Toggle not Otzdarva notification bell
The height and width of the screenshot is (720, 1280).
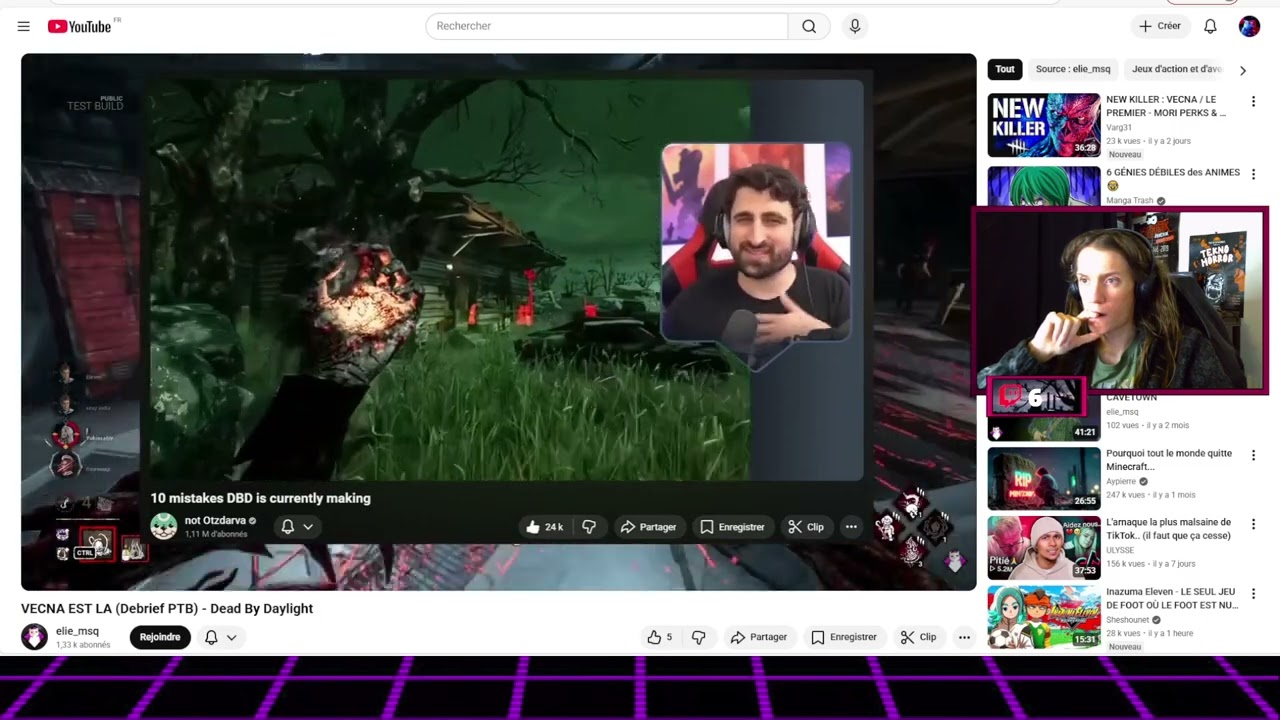(297, 526)
